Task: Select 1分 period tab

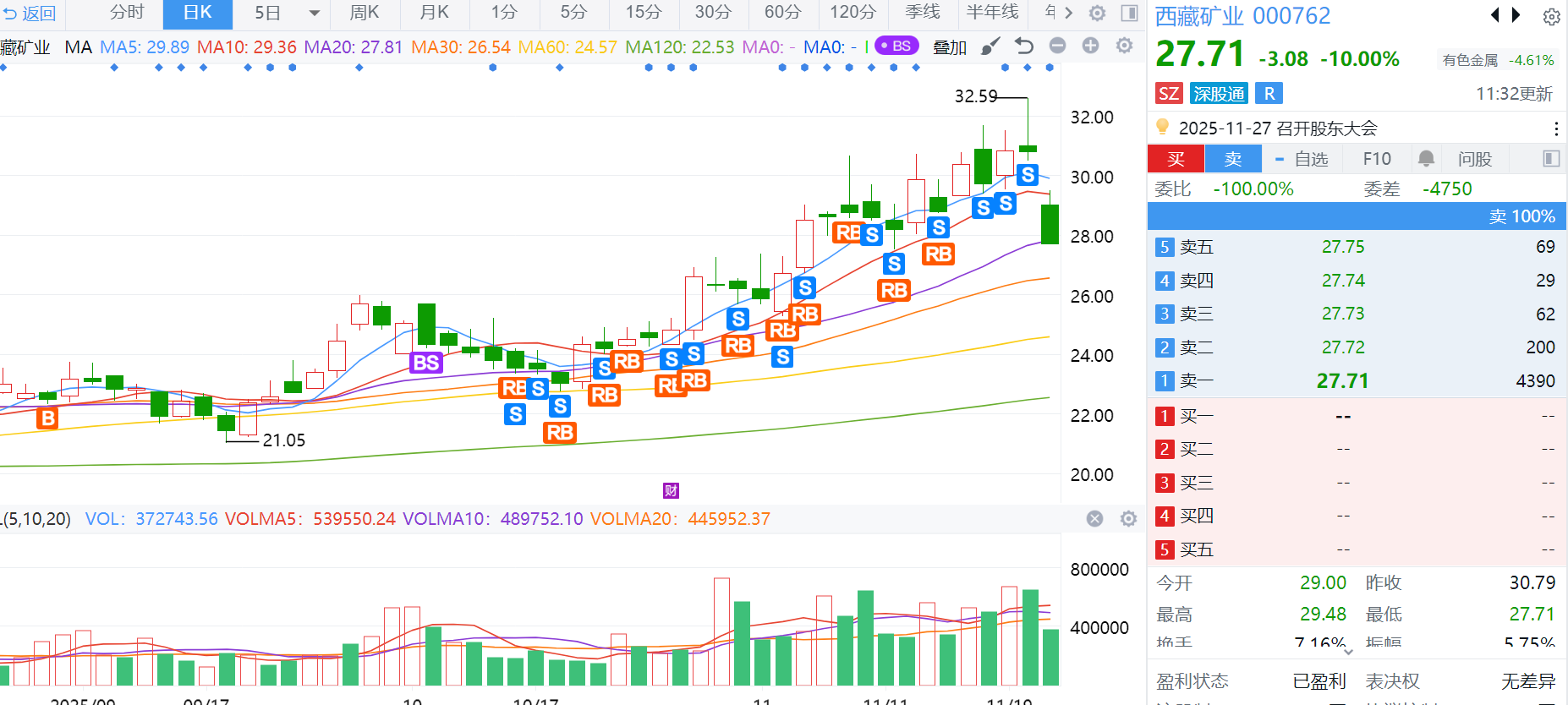Action: pos(504,13)
